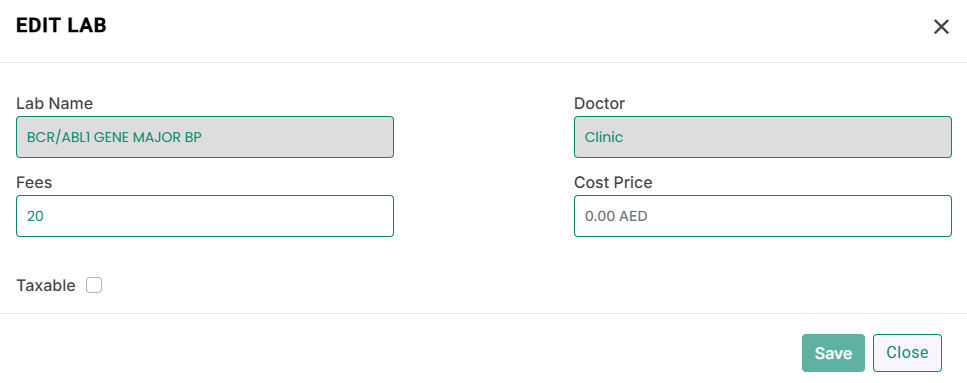The width and height of the screenshot is (967, 383).
Task: Click the outlined Close button text
Action: pos(907,352)
